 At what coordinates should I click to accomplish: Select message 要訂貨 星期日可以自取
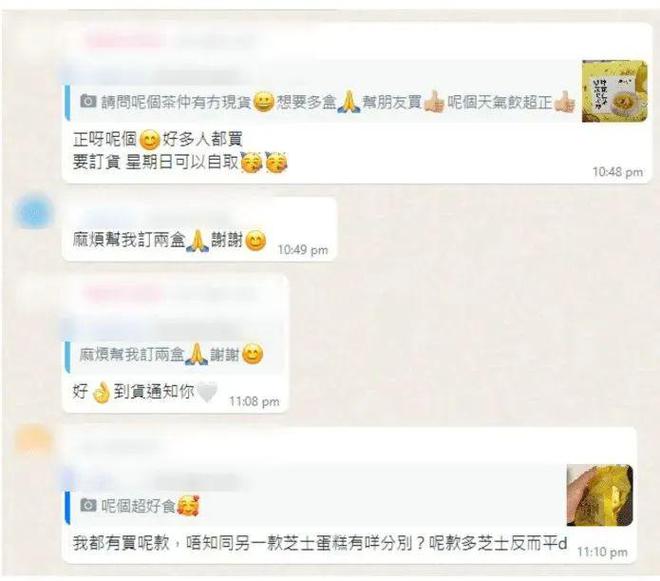(x=180, y=162)
